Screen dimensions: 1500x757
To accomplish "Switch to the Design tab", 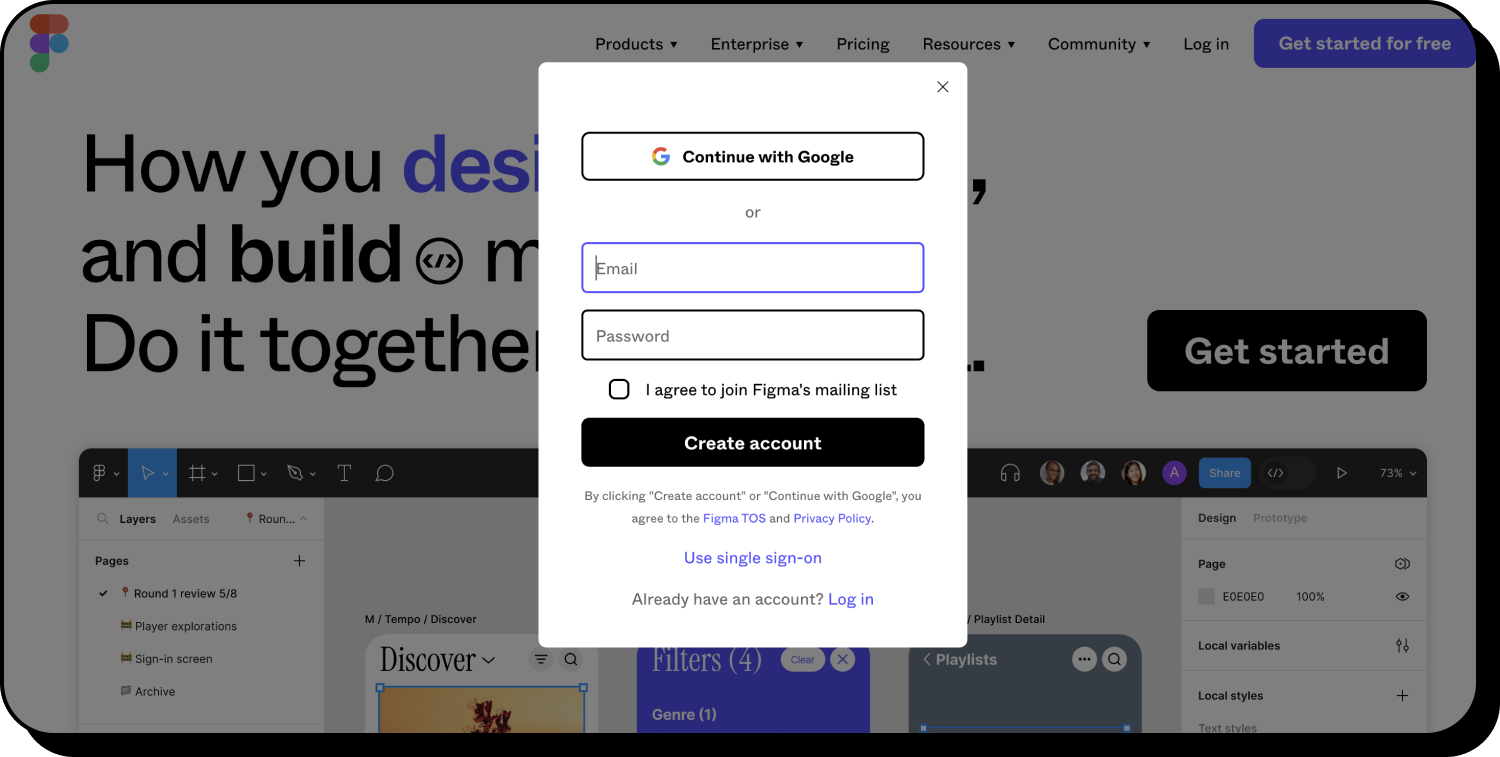I will pyautogui.click(x=1217, y=518).
